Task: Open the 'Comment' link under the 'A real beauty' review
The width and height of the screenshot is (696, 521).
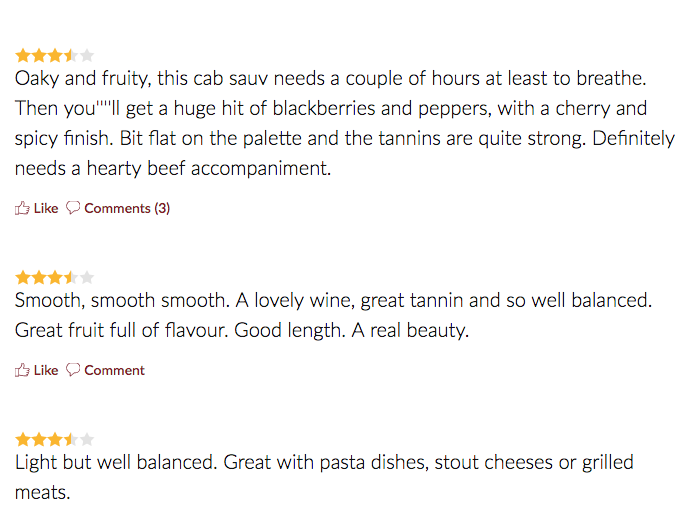Action: coord(114,370)
